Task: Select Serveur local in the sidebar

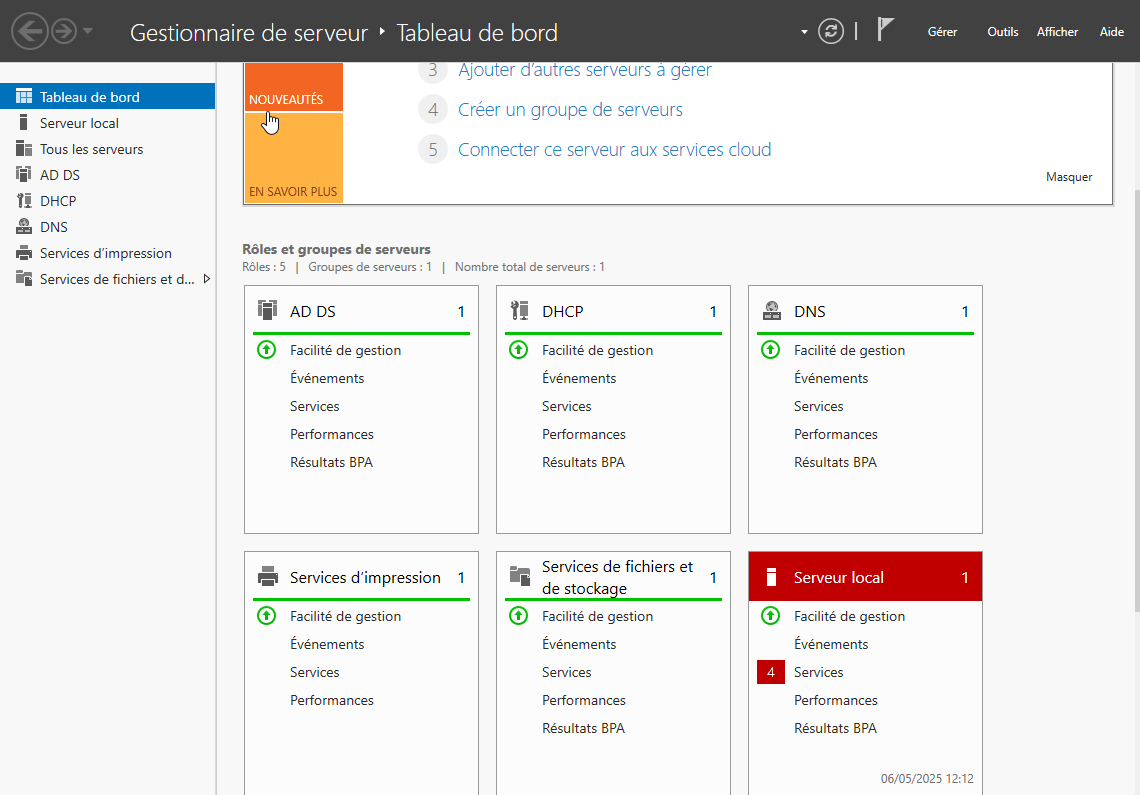Action: [x=79, y=123]
